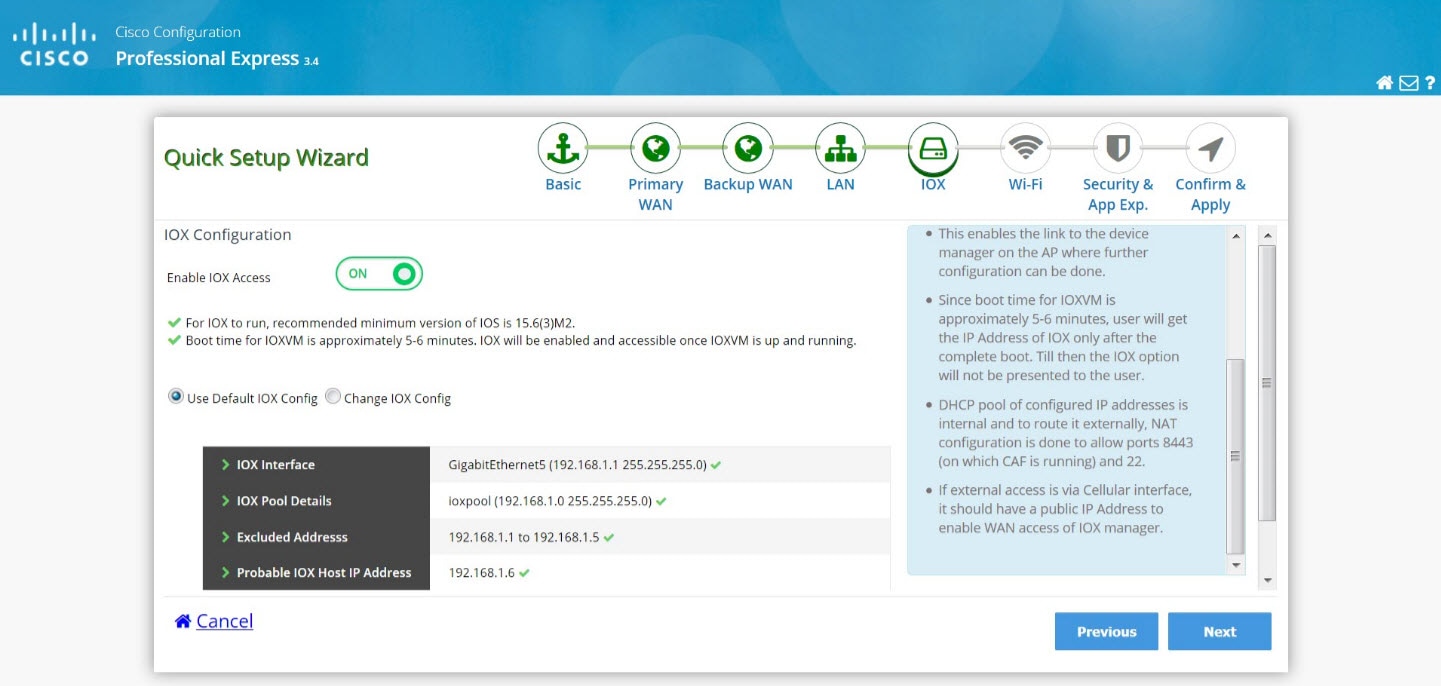The width and height of the screenshot is (1441, 686).
Task: Click the wizard outer scrollbar thumb
Action: [1267, 382]
